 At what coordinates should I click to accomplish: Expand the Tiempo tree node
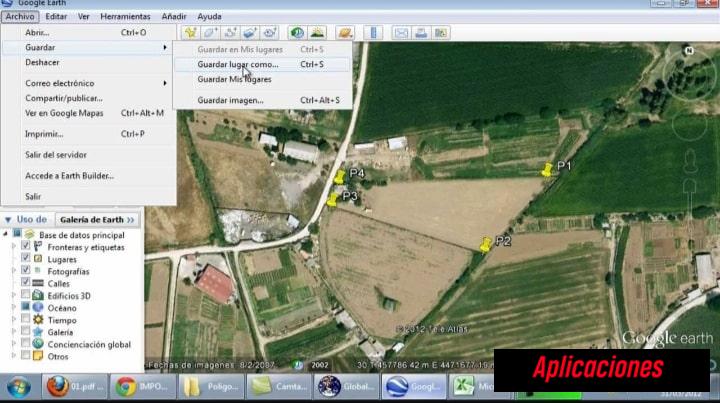pos(14,319)
